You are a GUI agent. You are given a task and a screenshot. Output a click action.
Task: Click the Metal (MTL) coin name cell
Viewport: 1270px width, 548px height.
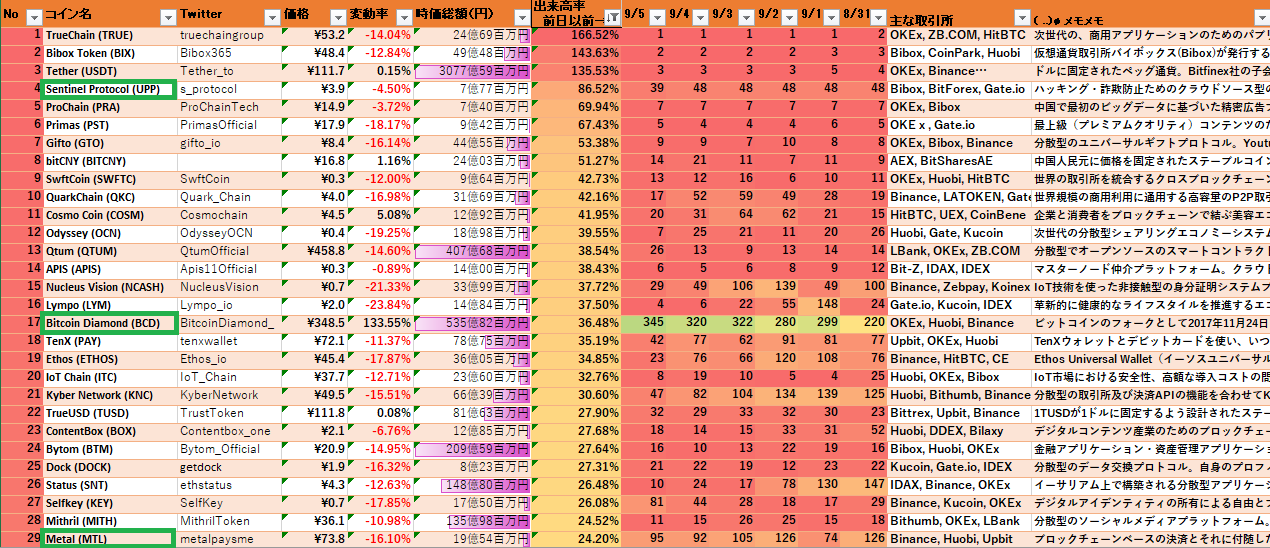click(108, 539)
